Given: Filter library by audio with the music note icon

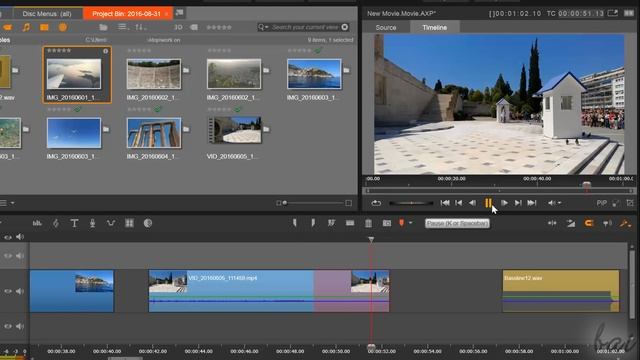Looking at the screenshot, I should (x=26, y=27).
